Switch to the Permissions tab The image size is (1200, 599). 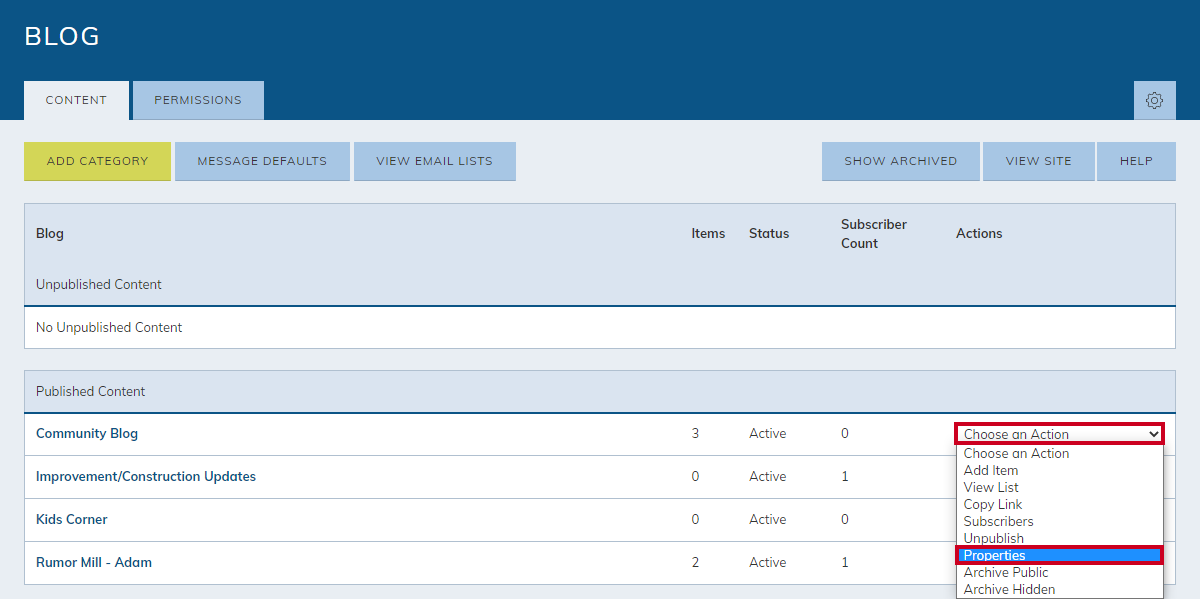click(x=198, y=101)
